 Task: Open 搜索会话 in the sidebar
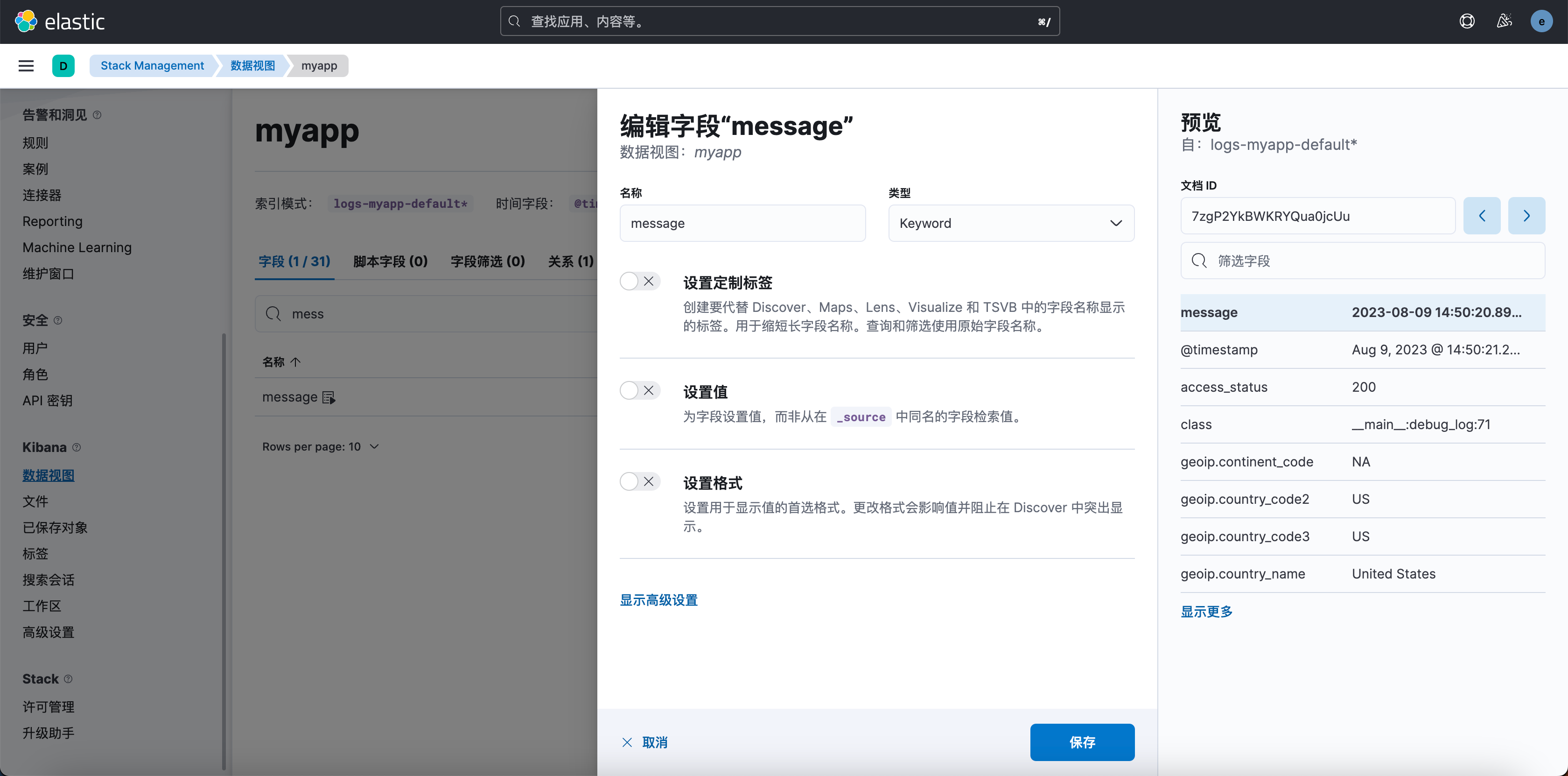[48, 580]
